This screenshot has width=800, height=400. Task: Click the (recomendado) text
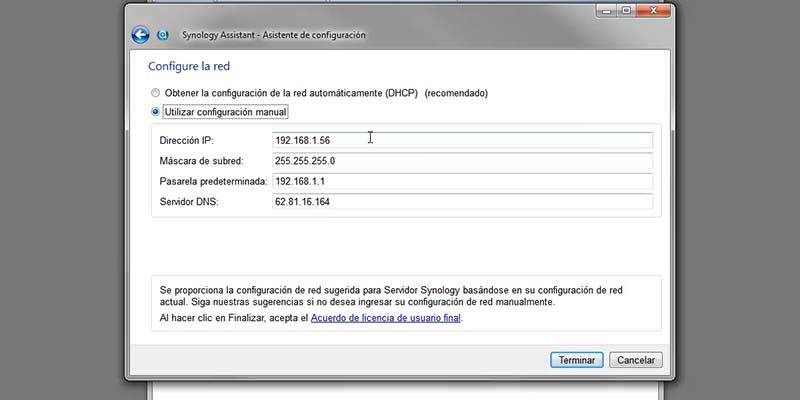point(456,93)
